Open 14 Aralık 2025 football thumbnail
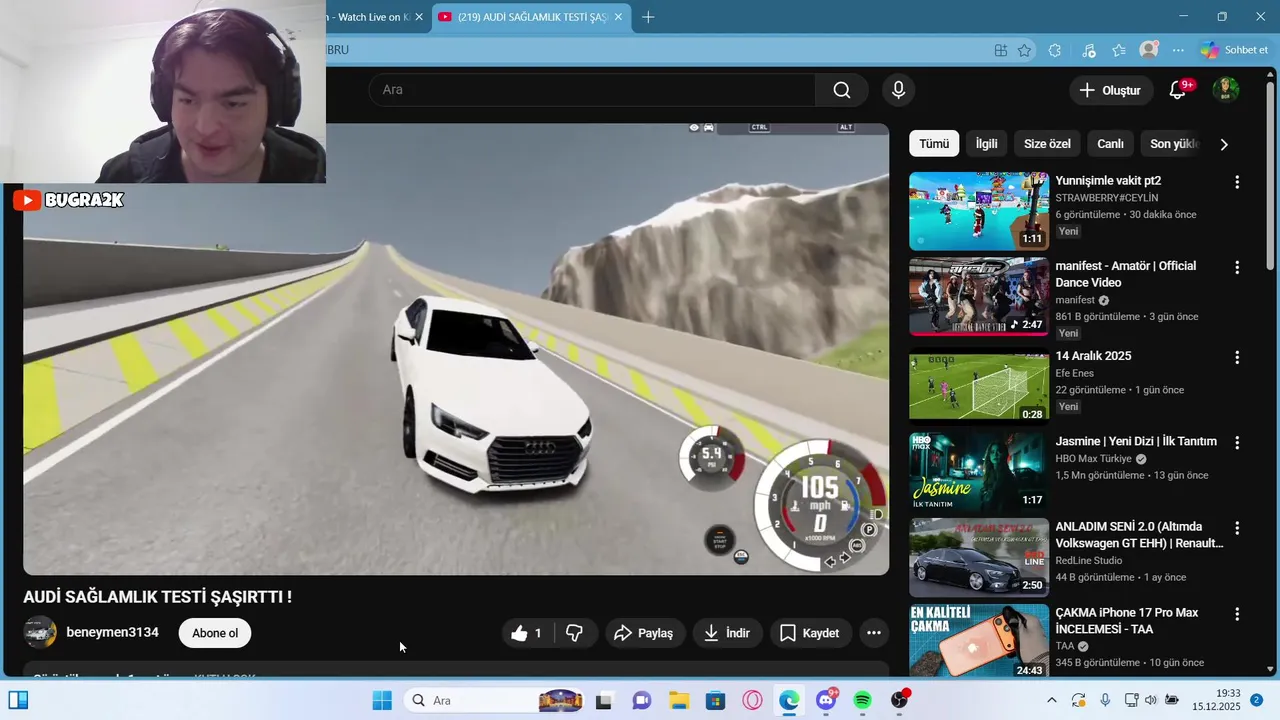The image size is (1280, 720). pyautogui.click(x=979, y=386)
